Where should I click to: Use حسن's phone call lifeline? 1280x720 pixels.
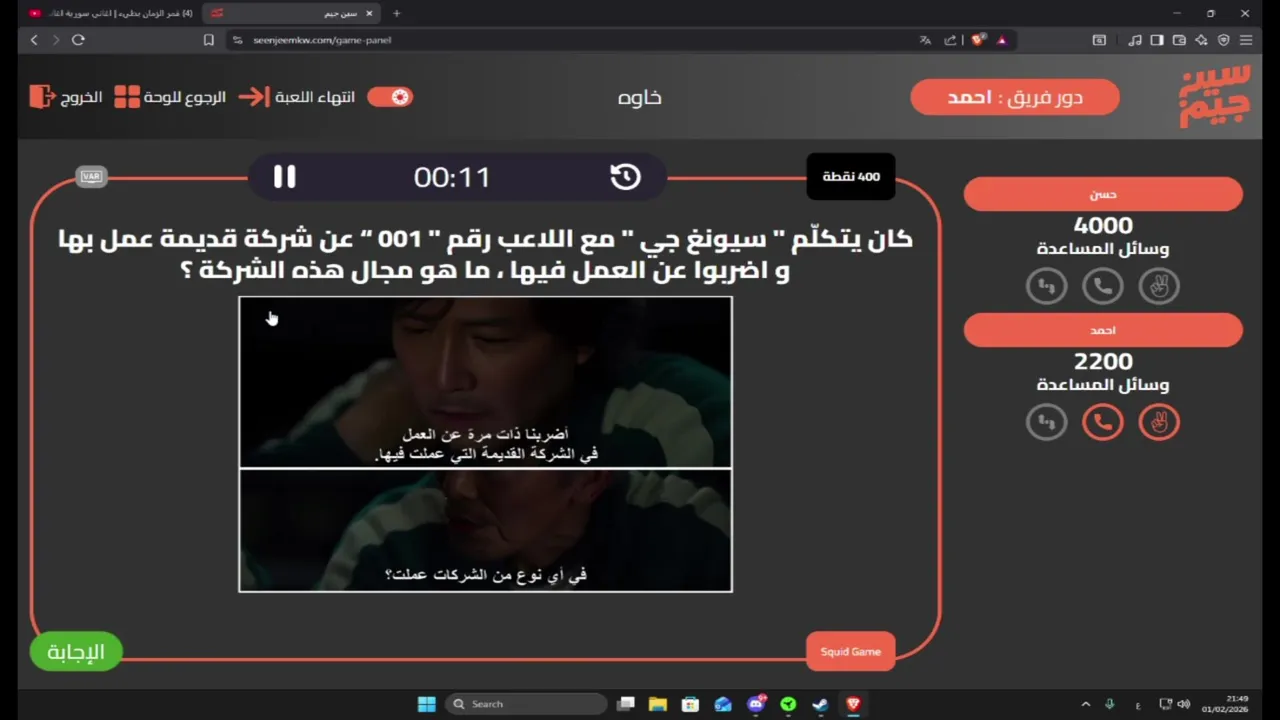pos(1103,286)
